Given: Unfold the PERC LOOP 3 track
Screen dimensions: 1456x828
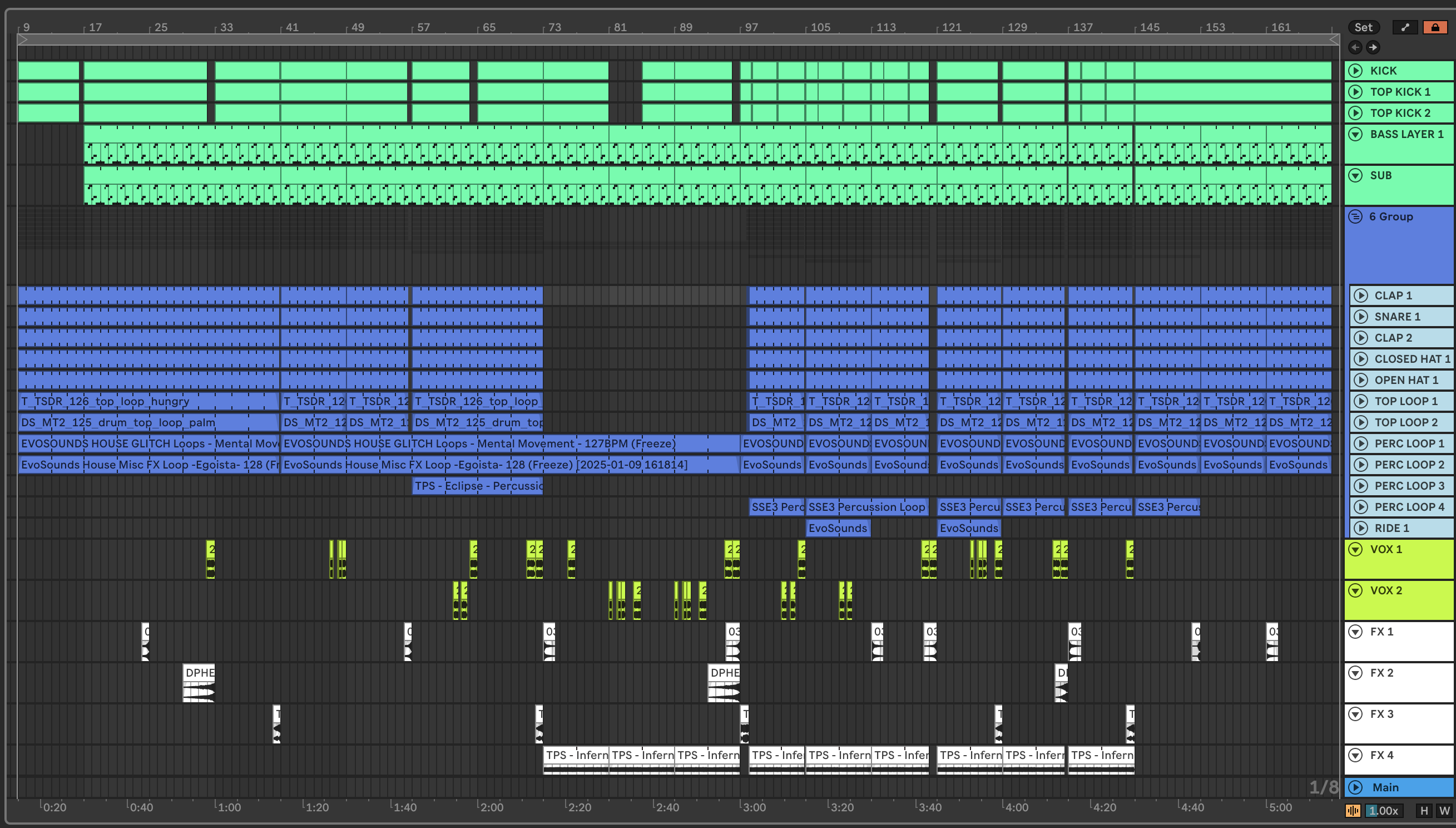Looking at the screenshot, I should [1360, 486].
